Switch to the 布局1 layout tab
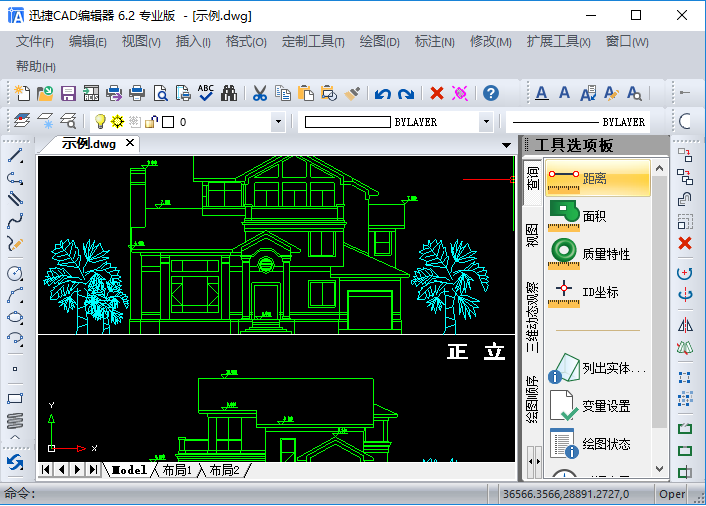Viewport: 706px width, 506px height. click(x=177, y=470)
